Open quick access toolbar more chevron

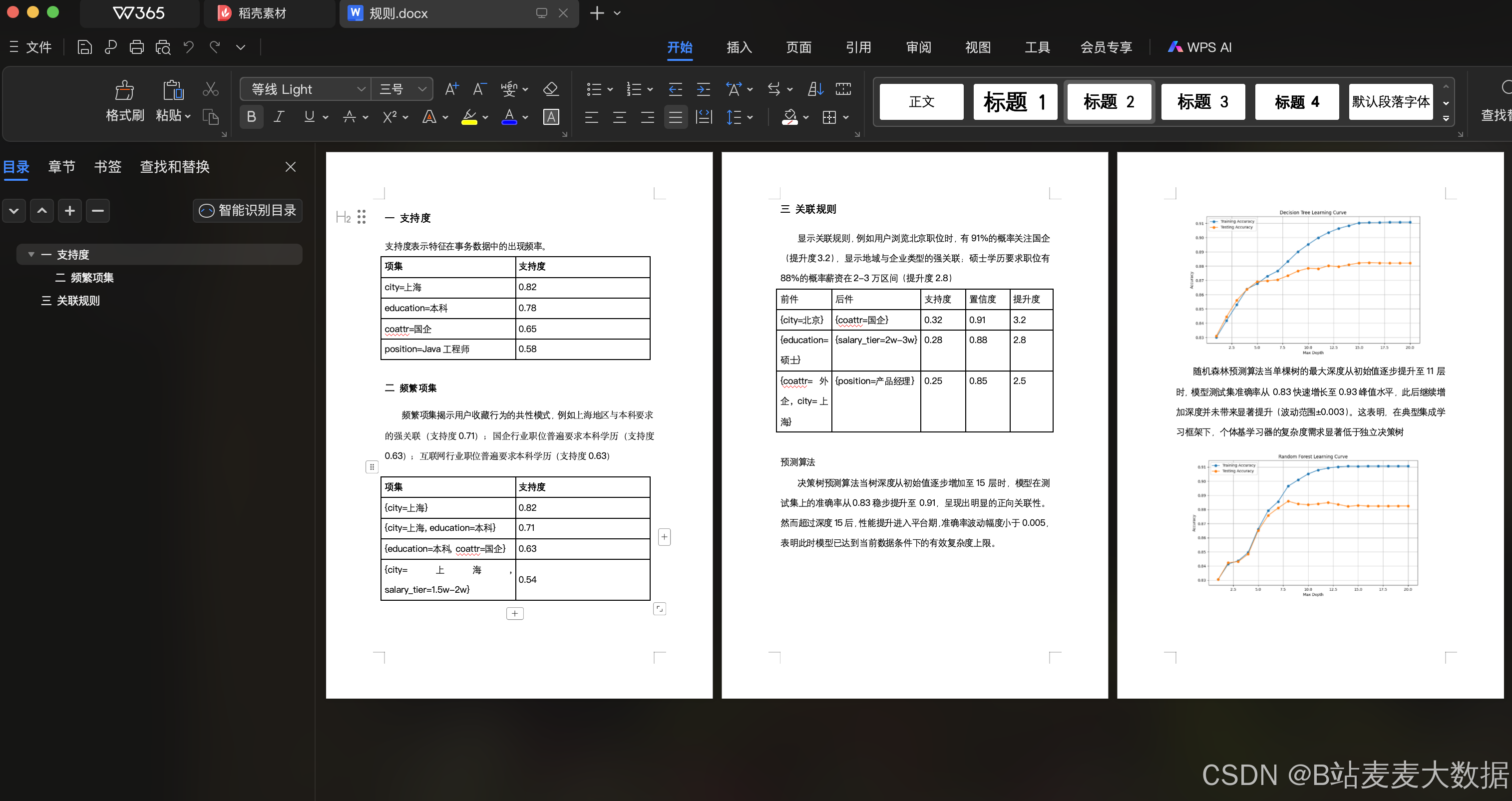(241, 47)
